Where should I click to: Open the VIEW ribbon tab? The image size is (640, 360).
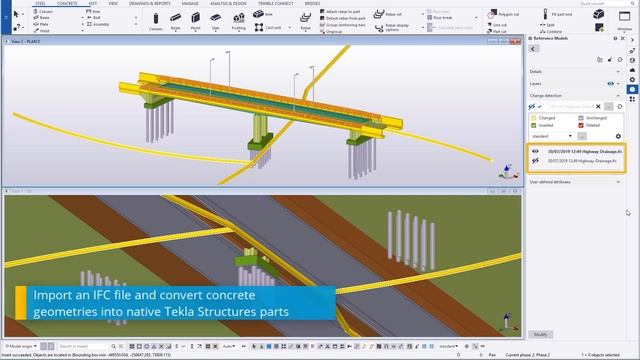(x=113, y=3)
